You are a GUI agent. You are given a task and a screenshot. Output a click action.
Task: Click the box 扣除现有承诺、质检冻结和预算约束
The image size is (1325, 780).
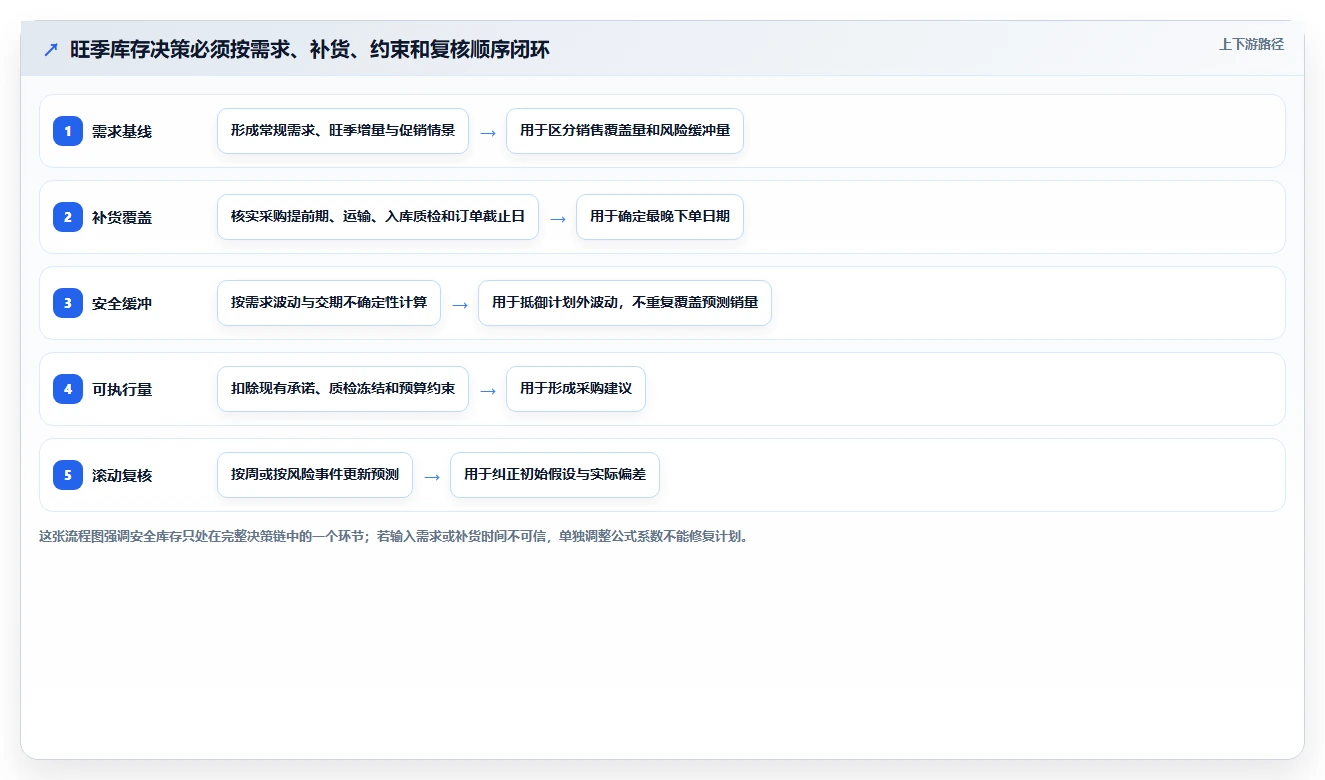[x=343, y=389]
